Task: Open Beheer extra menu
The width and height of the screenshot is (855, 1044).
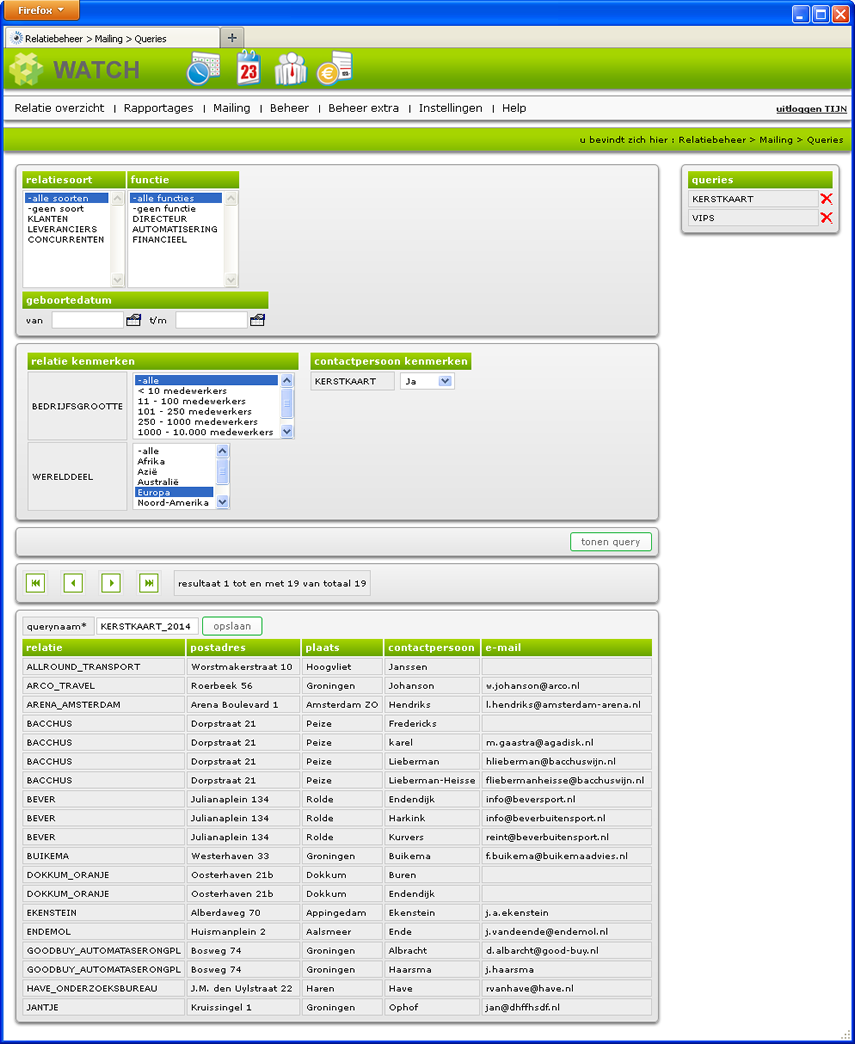Action: 364,108
